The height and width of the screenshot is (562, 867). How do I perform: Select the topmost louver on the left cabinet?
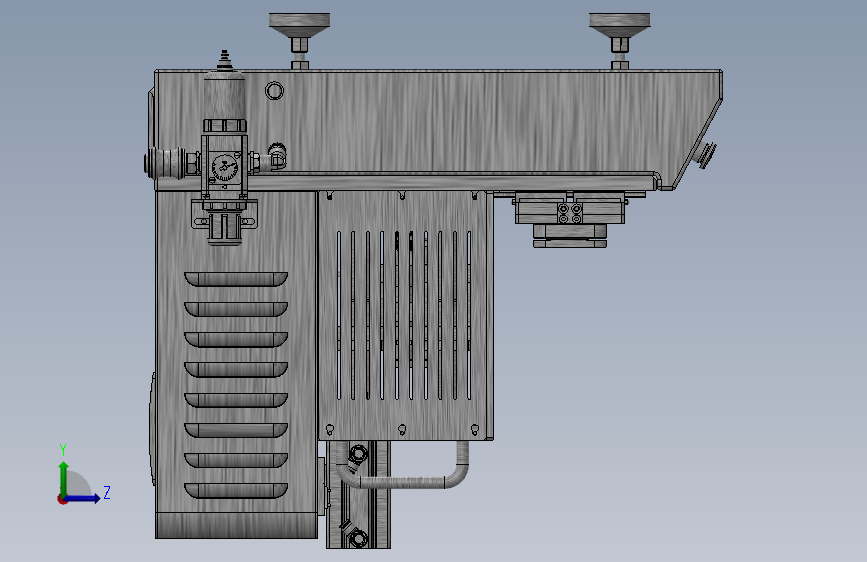tap(236, 279)
